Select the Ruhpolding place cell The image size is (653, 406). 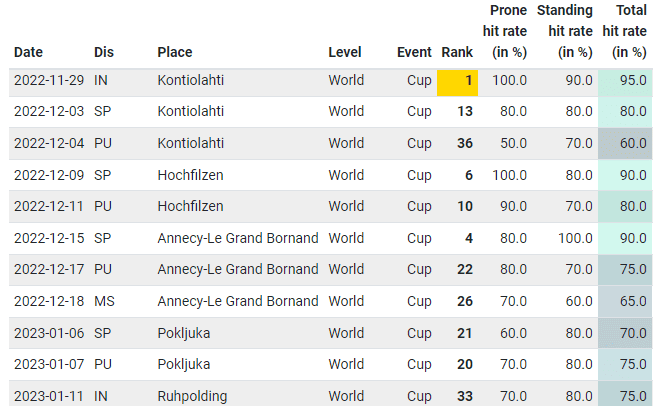pyautogui.click(x=193, y=396)
